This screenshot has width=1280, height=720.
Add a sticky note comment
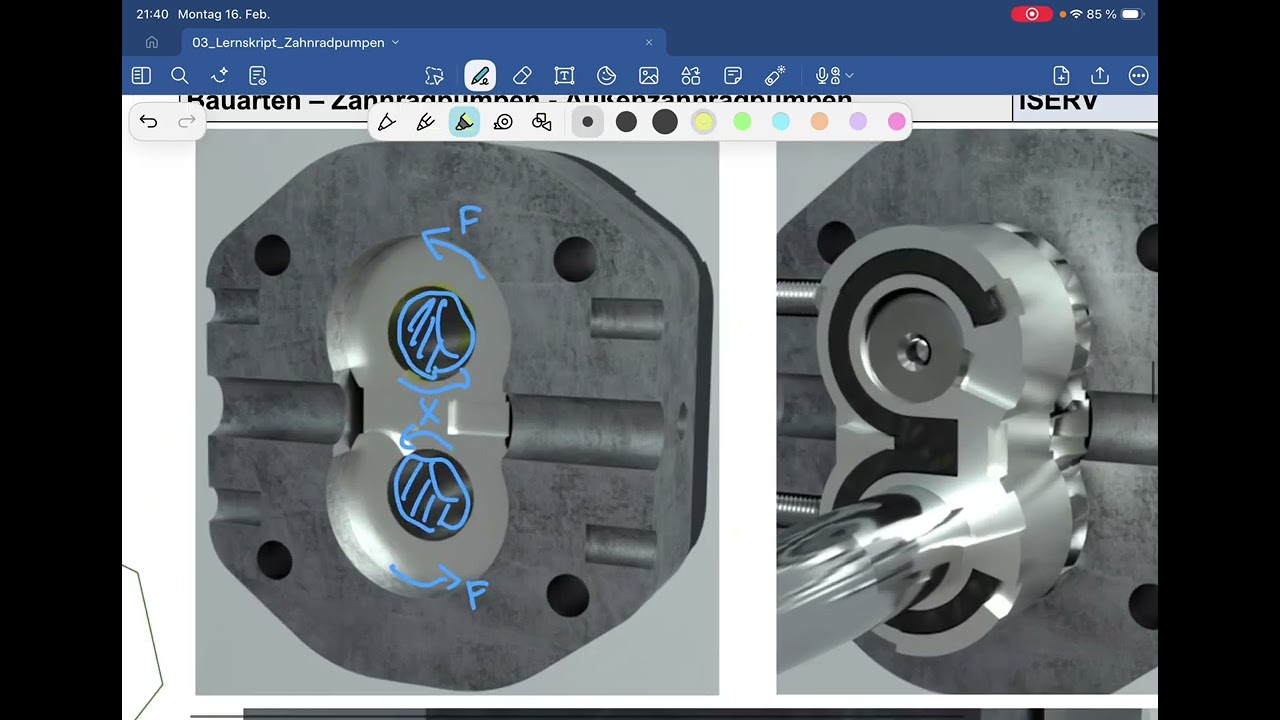pyautogui.click(x=733, y=76)
